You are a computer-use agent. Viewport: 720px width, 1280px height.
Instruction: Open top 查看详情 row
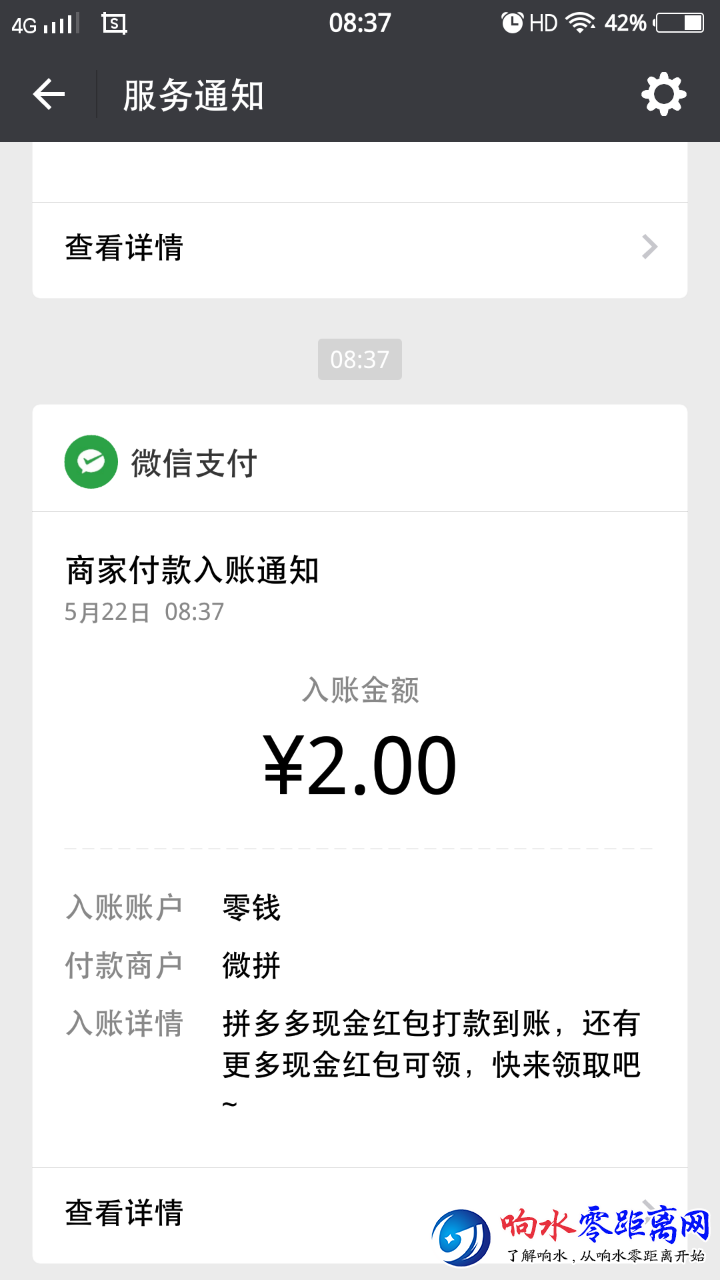(x=360, y=247)
